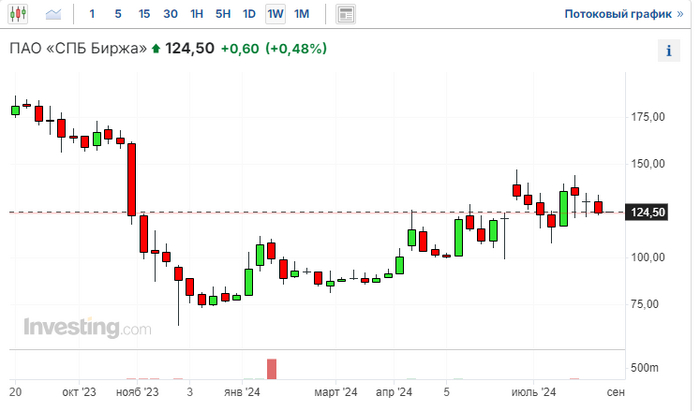Viewport: 700px width, 411px height.
Task: Select the 15 minute timeframe
Action: [x=144, y=14]
